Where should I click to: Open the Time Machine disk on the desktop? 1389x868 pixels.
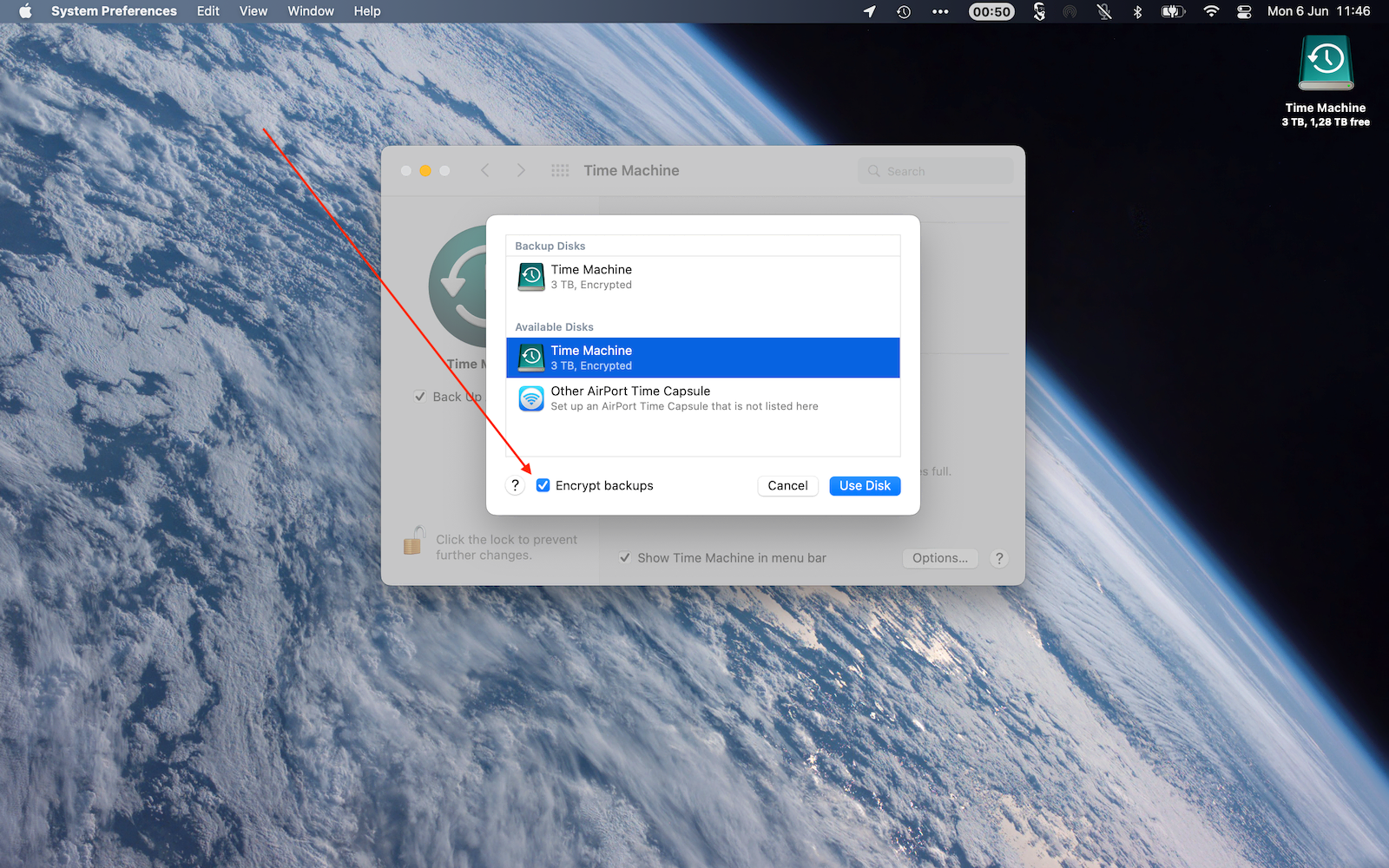point(1324,61)
